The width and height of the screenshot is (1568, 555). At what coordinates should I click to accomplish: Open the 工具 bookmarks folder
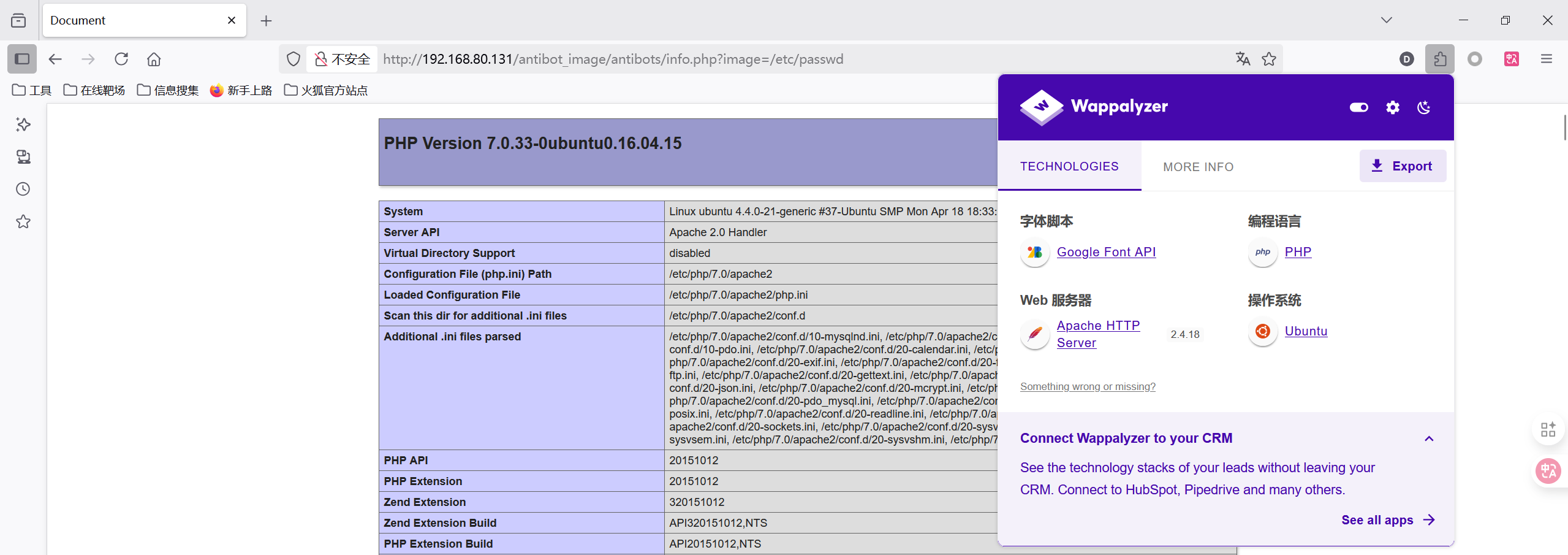point(32,90)
